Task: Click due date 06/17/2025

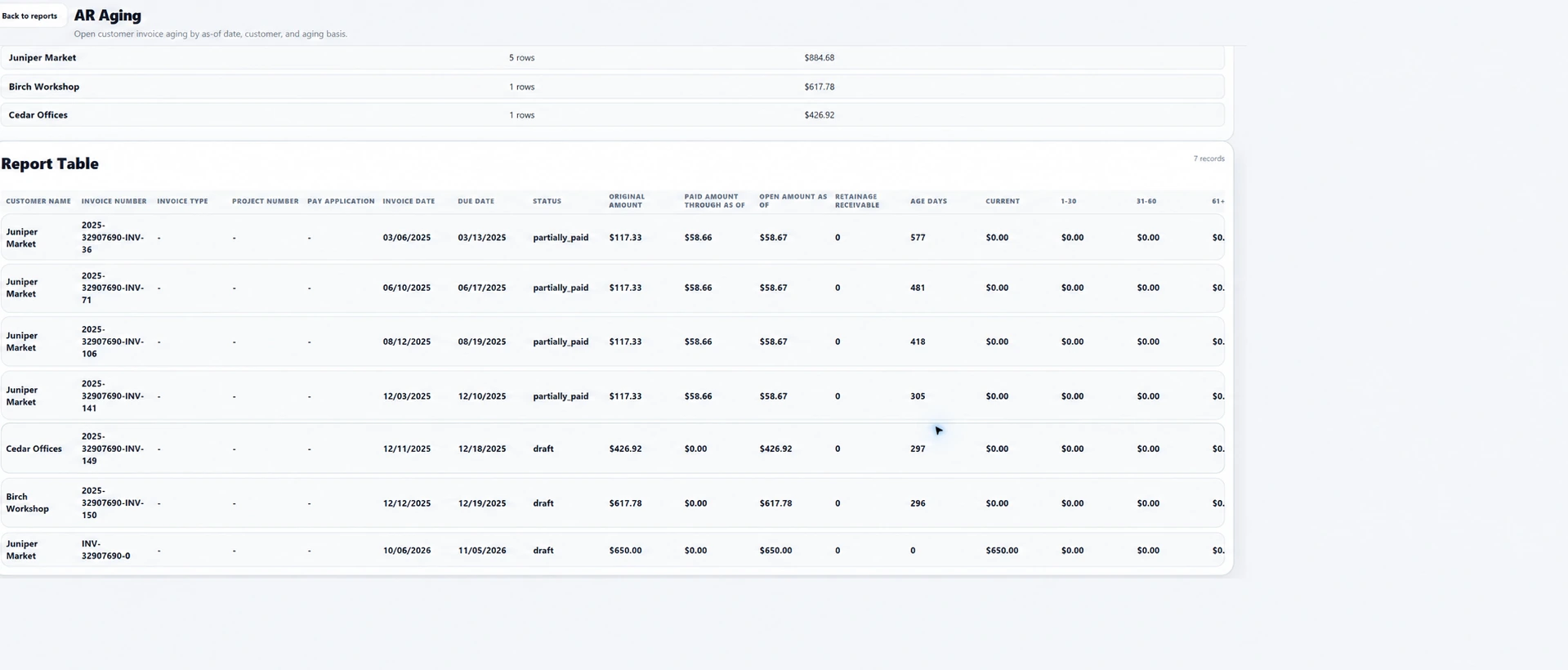Action: [x=482, y=288]
